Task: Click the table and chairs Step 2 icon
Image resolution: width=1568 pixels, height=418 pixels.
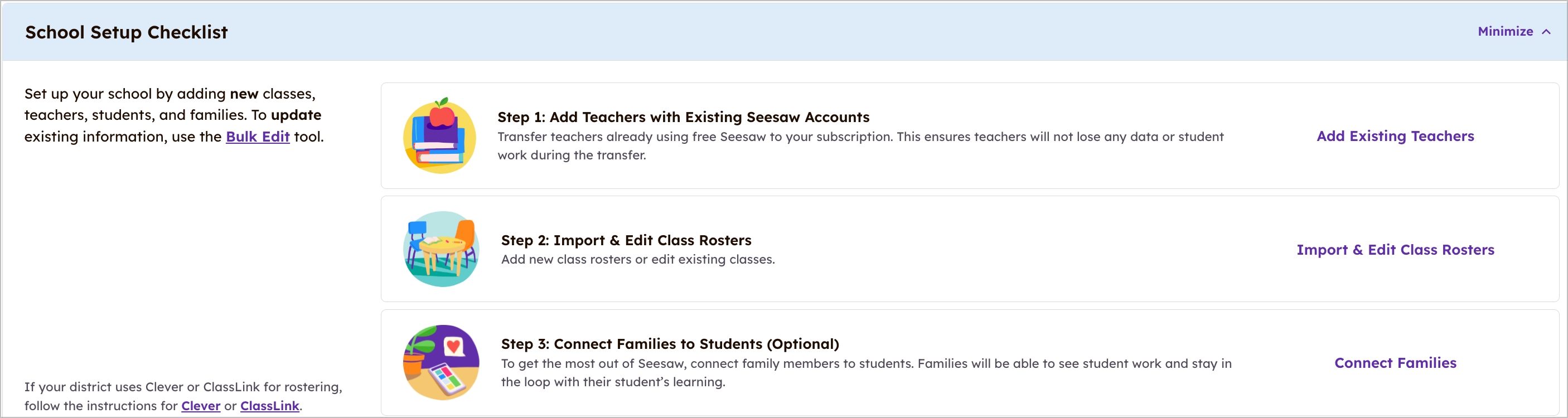Action: (x=441, y=249)
